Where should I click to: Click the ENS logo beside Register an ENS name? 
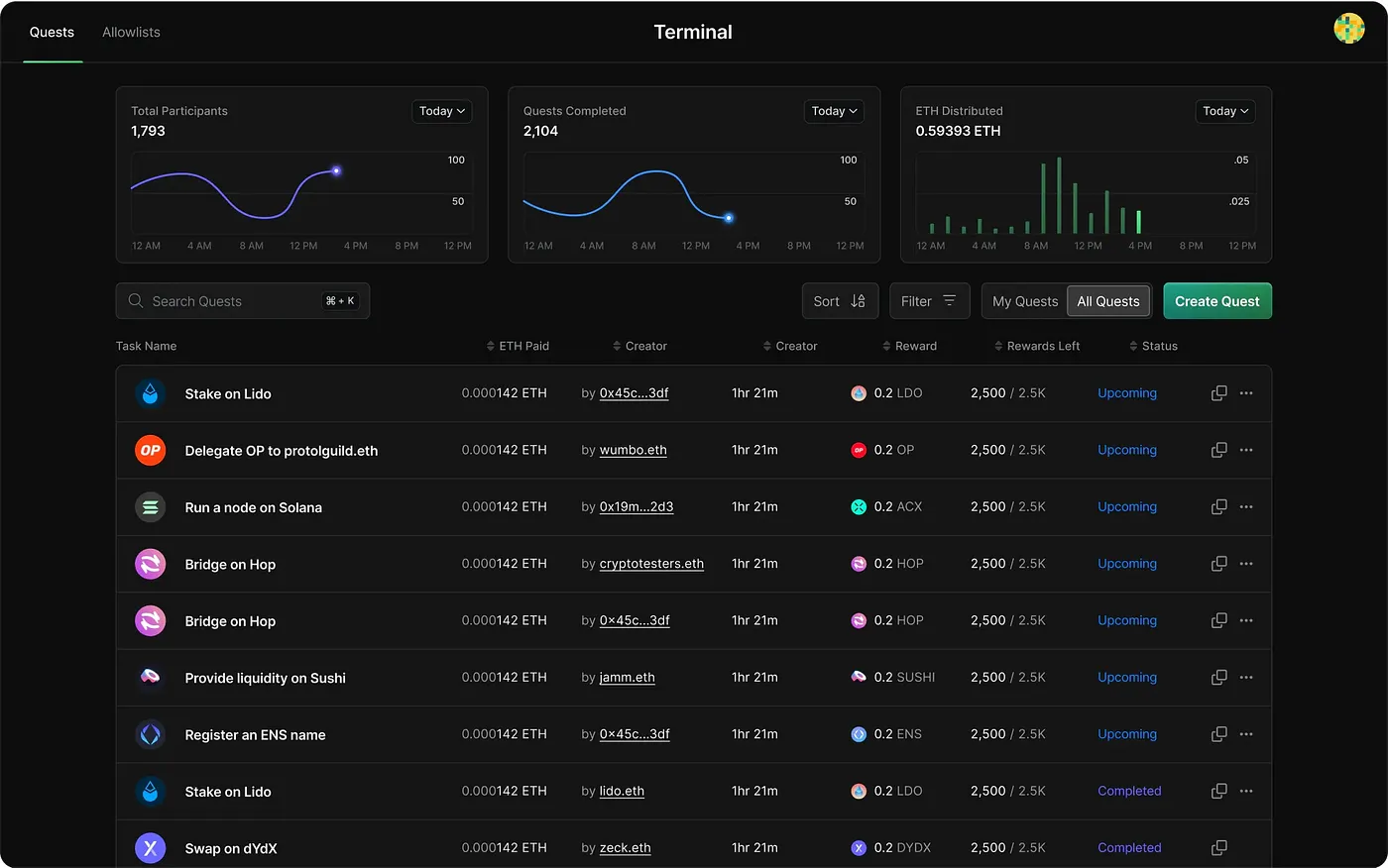[150, 734]
